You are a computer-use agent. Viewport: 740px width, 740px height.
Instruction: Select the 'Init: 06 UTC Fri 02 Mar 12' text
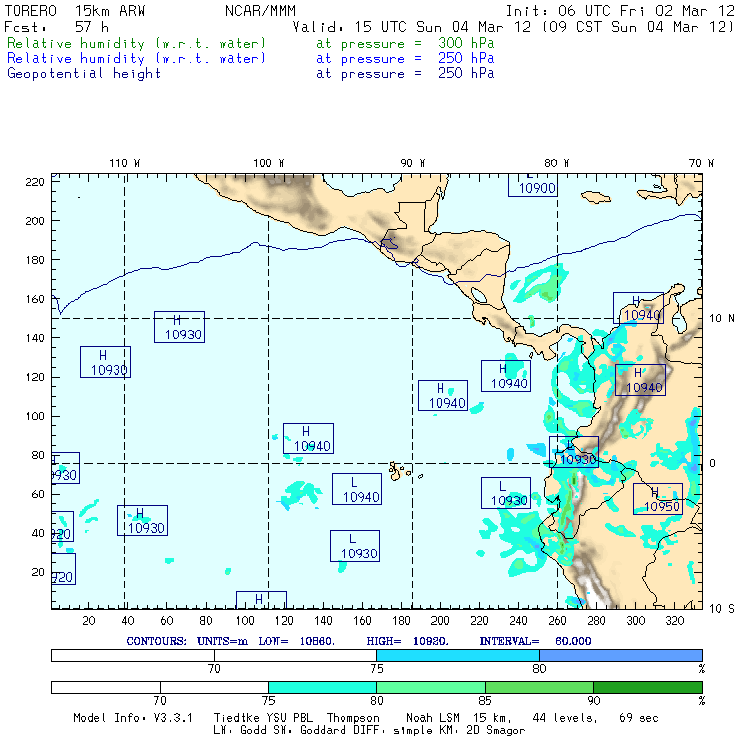tap(620, 11)
